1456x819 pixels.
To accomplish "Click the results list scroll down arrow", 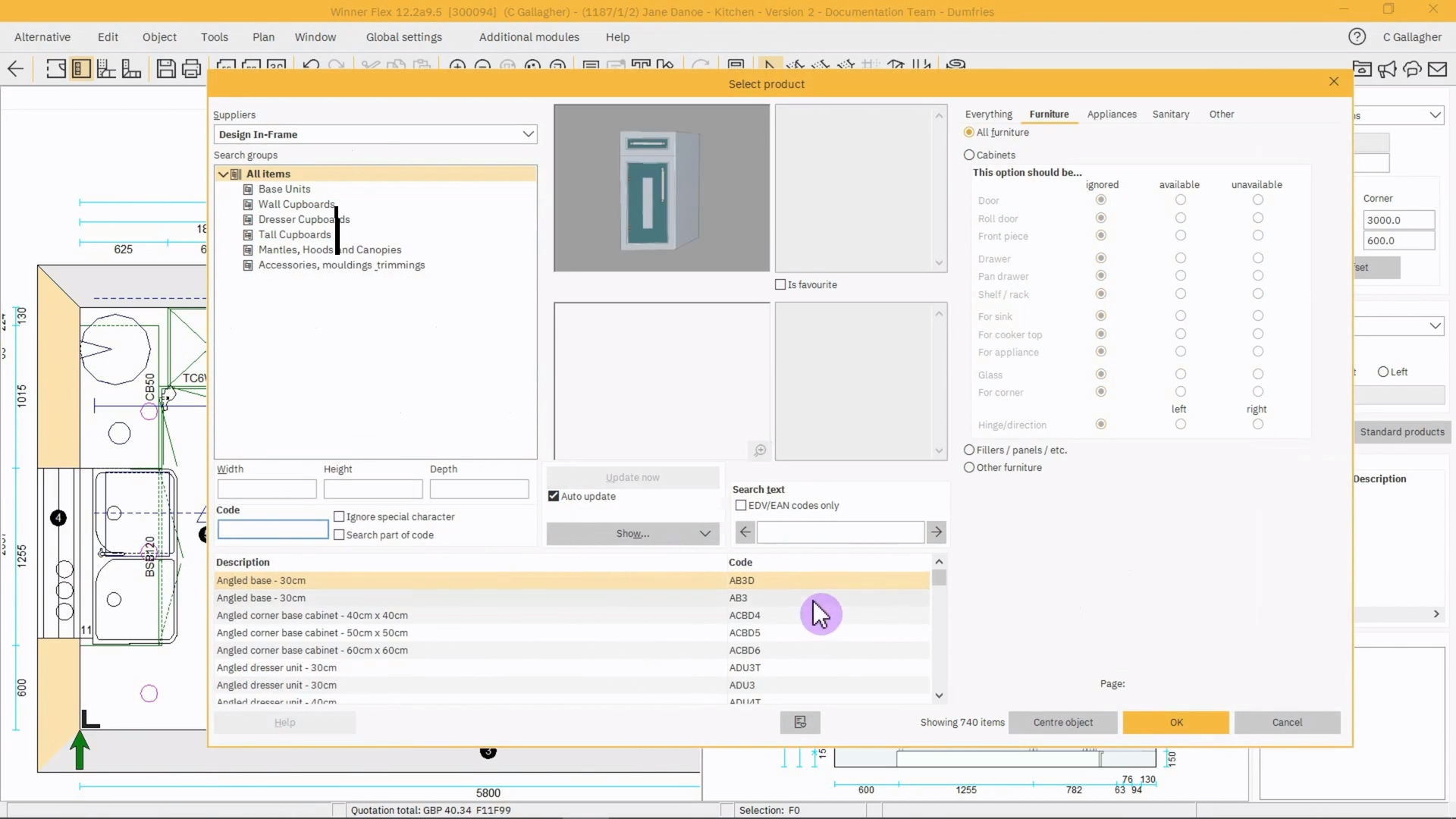I will point(939,695).
